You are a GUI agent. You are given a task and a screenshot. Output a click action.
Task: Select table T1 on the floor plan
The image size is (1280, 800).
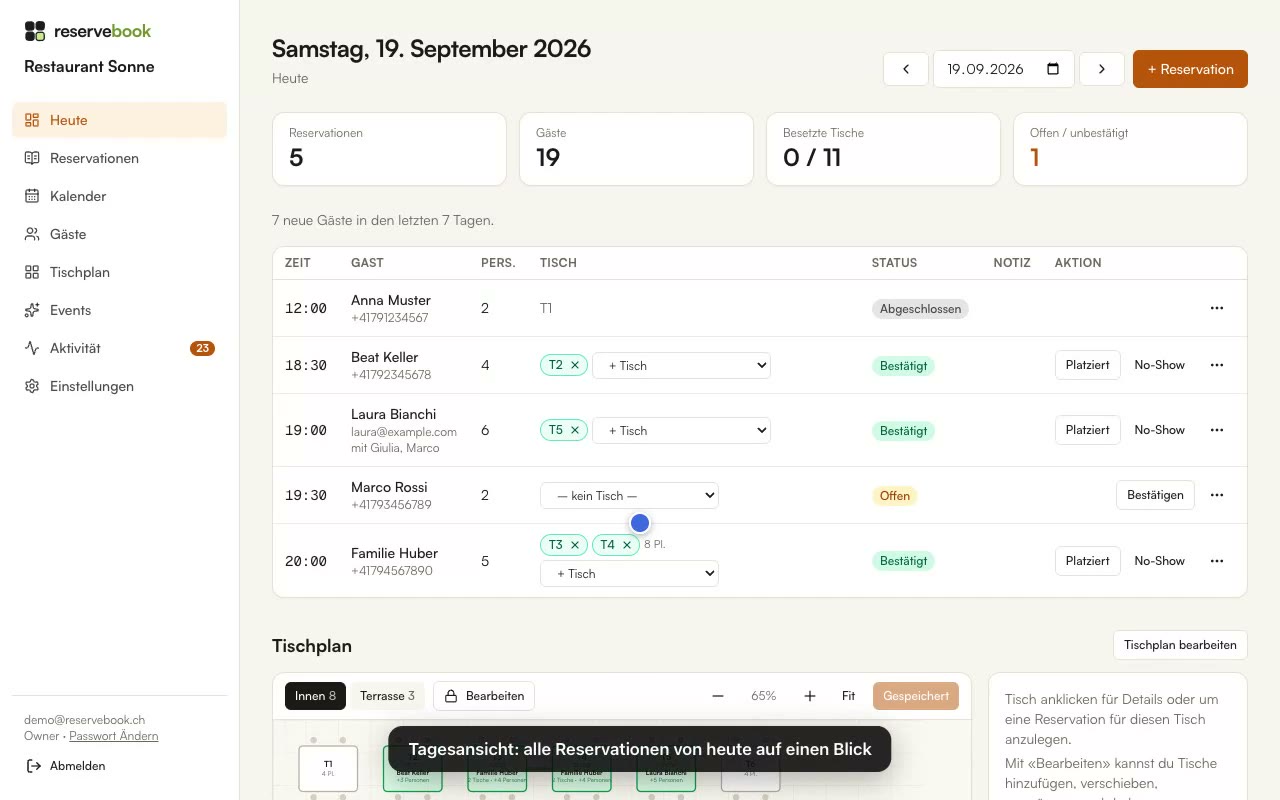(328, 768)
